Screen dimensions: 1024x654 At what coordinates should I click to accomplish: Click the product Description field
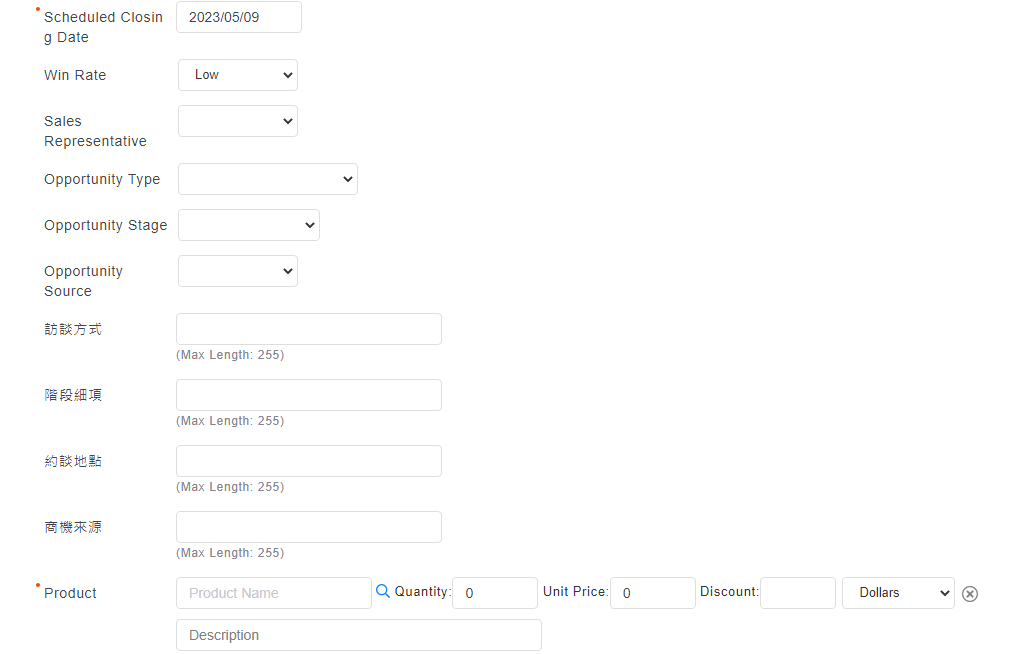(359, 635)
